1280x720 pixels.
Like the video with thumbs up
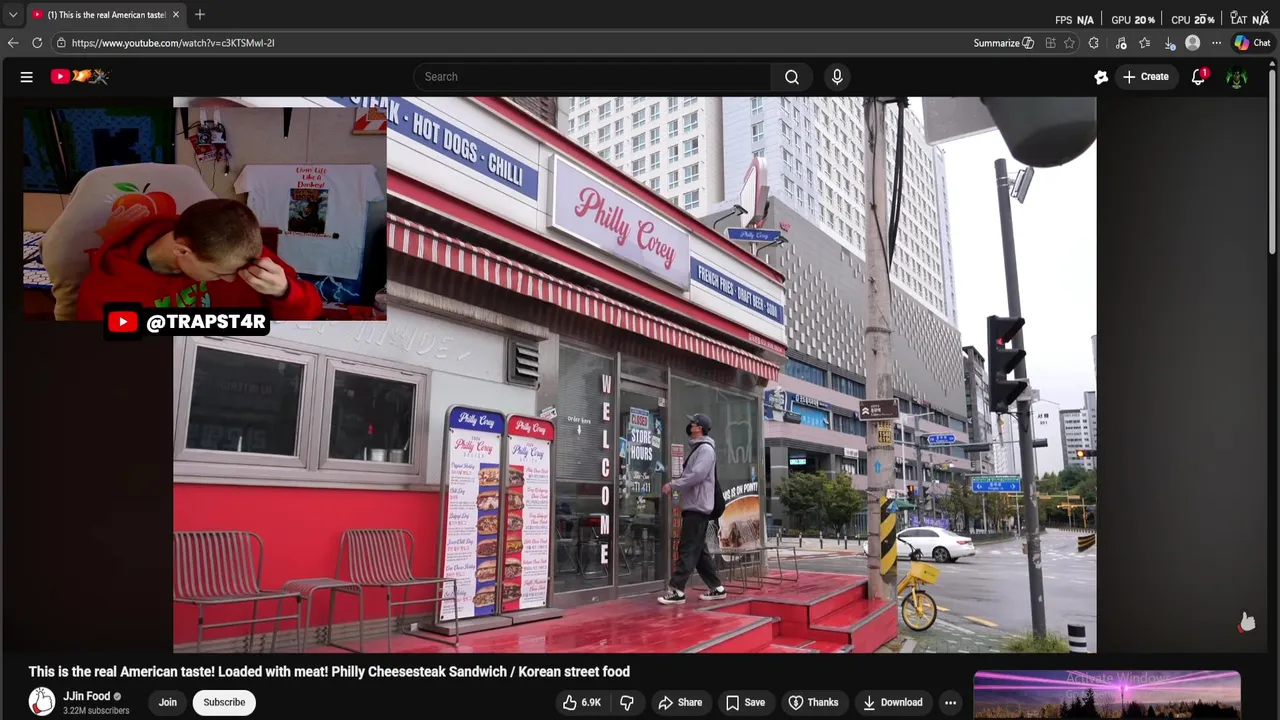coord(581,702)
